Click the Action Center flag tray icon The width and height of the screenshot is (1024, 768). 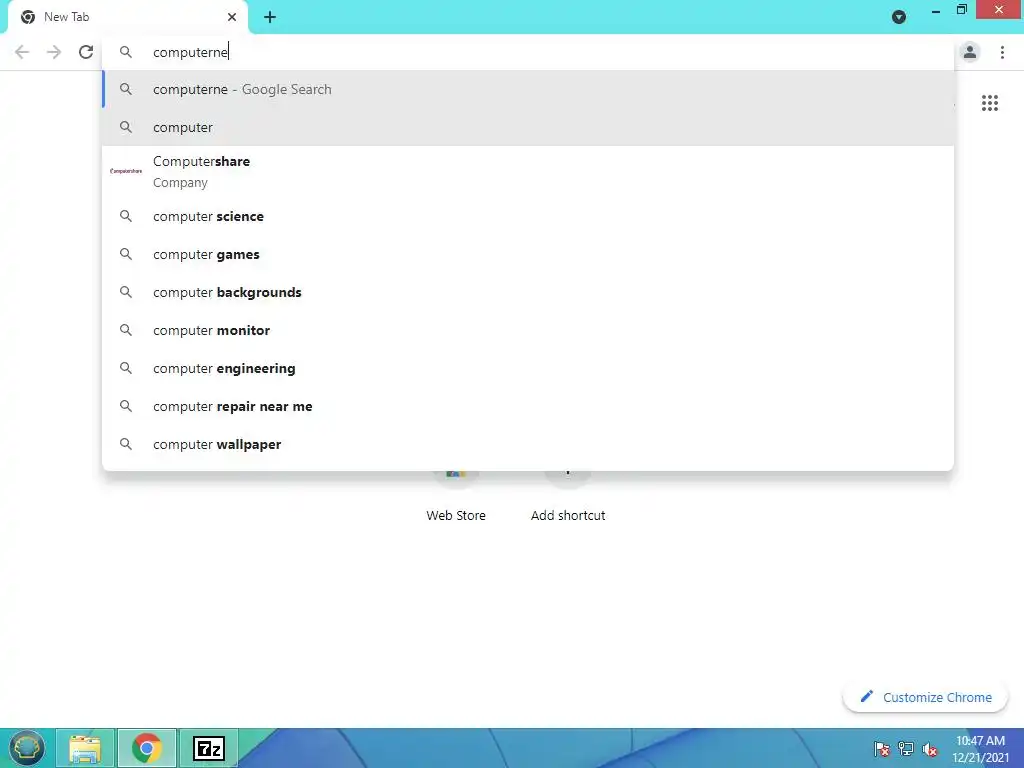click(x=882, y=749)
